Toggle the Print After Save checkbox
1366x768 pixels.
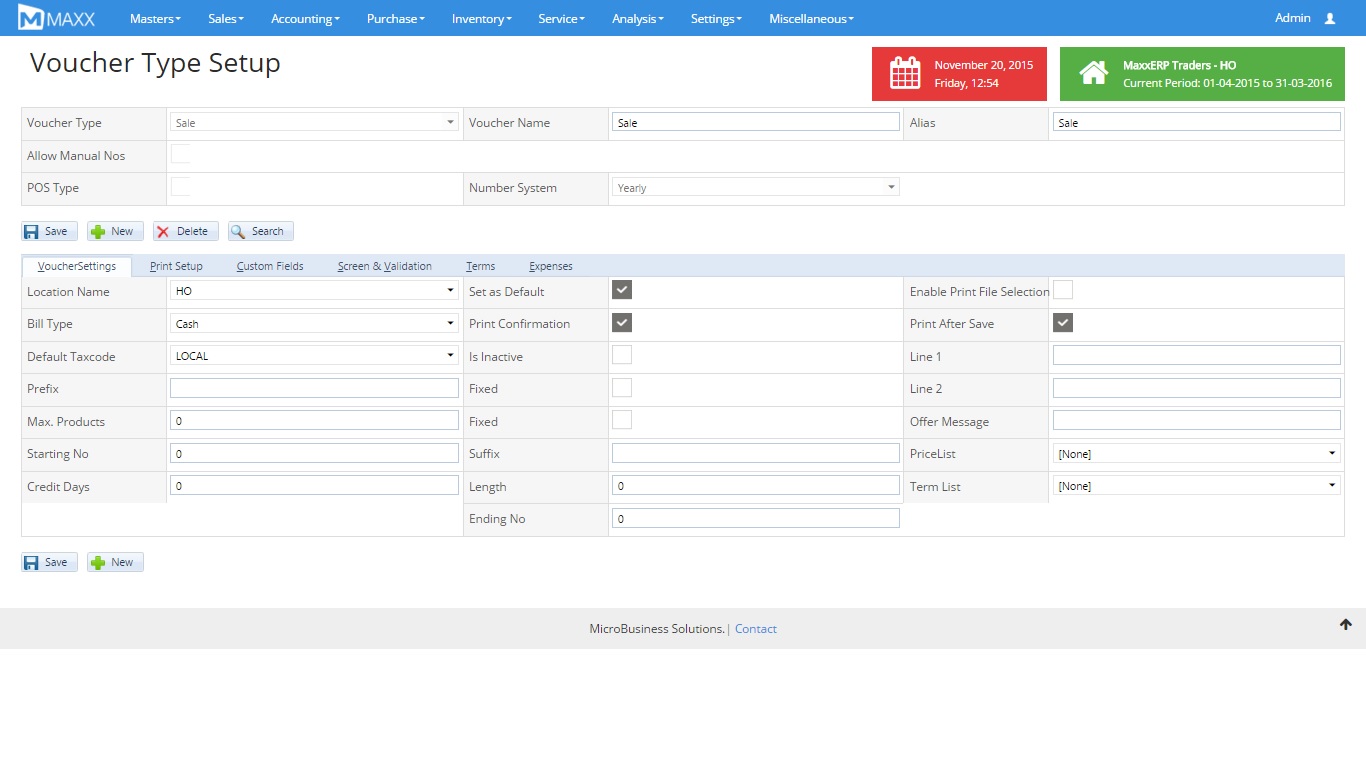(1063, 323)
